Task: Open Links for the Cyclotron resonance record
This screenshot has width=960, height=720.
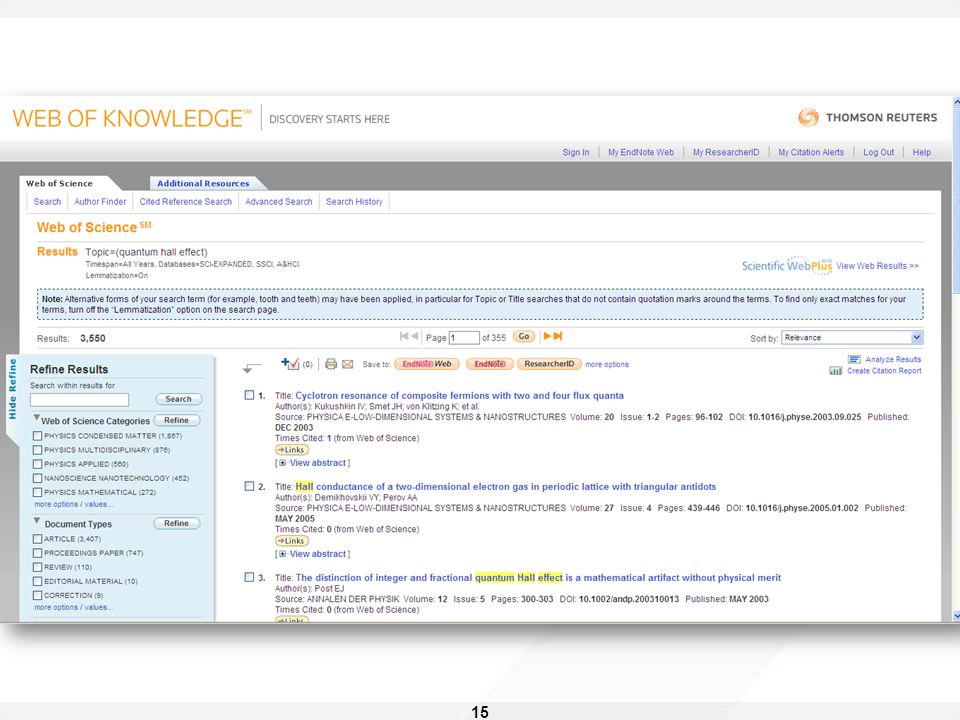Action: (x=291, y=450)
